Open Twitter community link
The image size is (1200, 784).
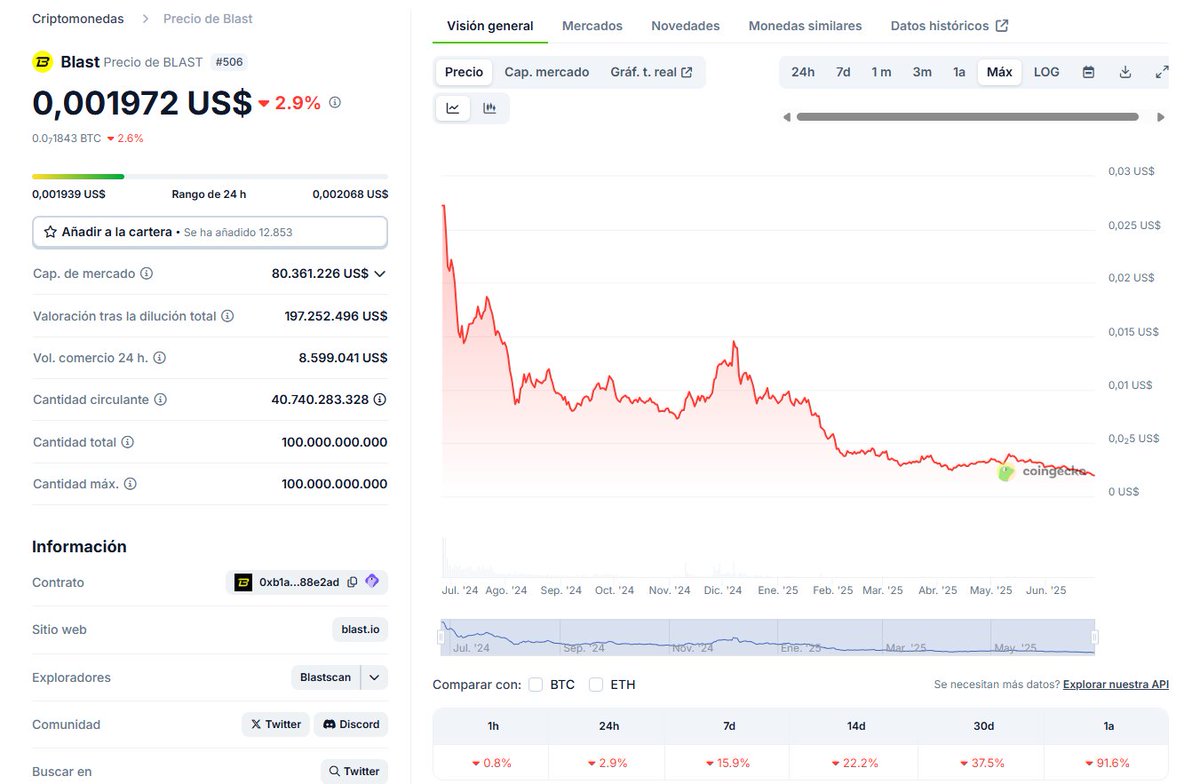276,724
